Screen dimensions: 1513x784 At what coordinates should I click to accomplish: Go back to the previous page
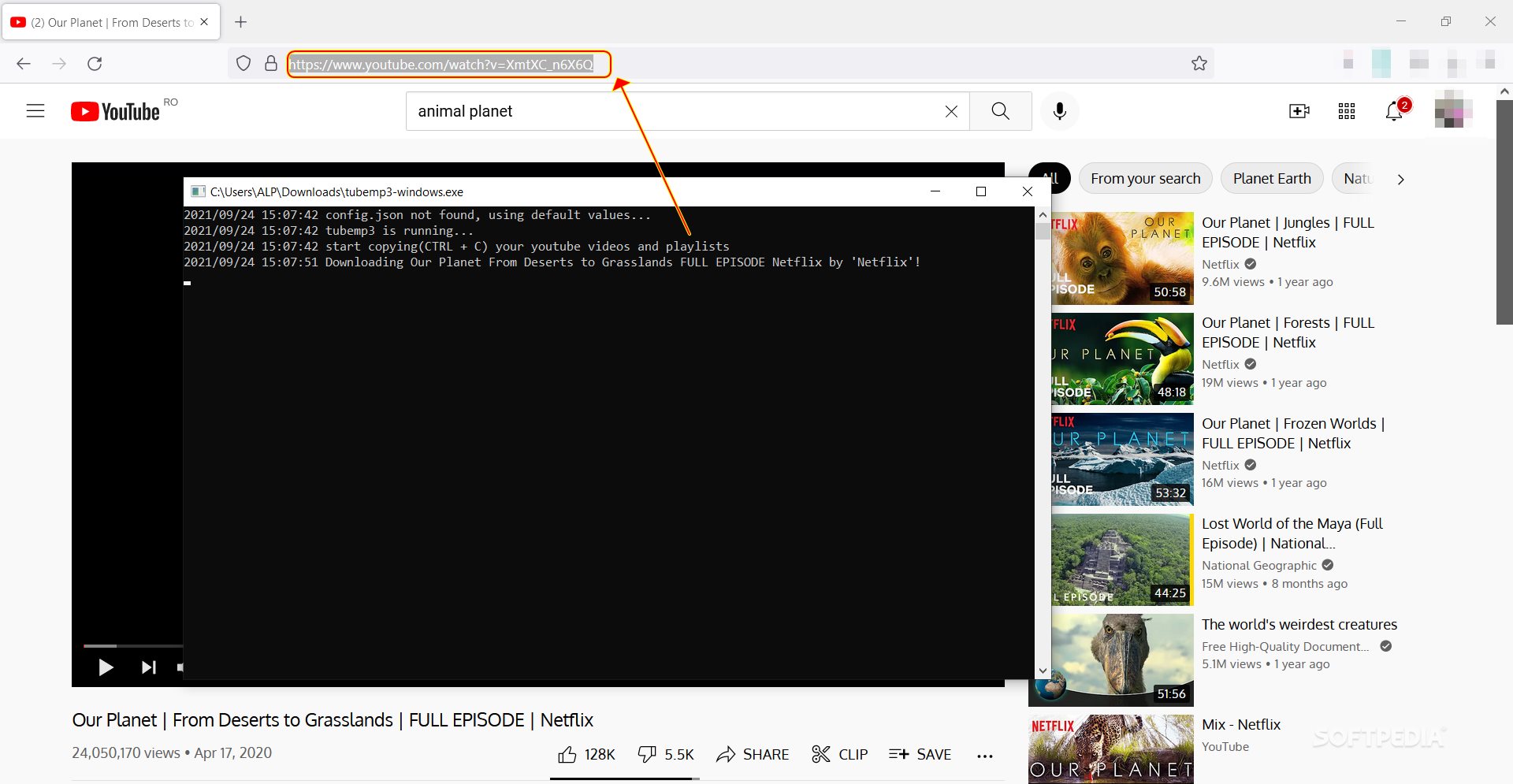pyautogui.click(x=24, y=64)
